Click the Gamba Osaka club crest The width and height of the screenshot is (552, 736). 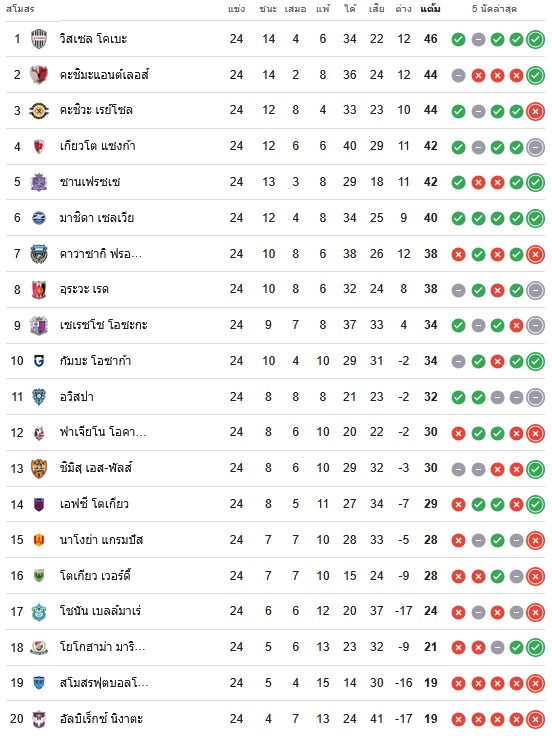coord(39,361)
